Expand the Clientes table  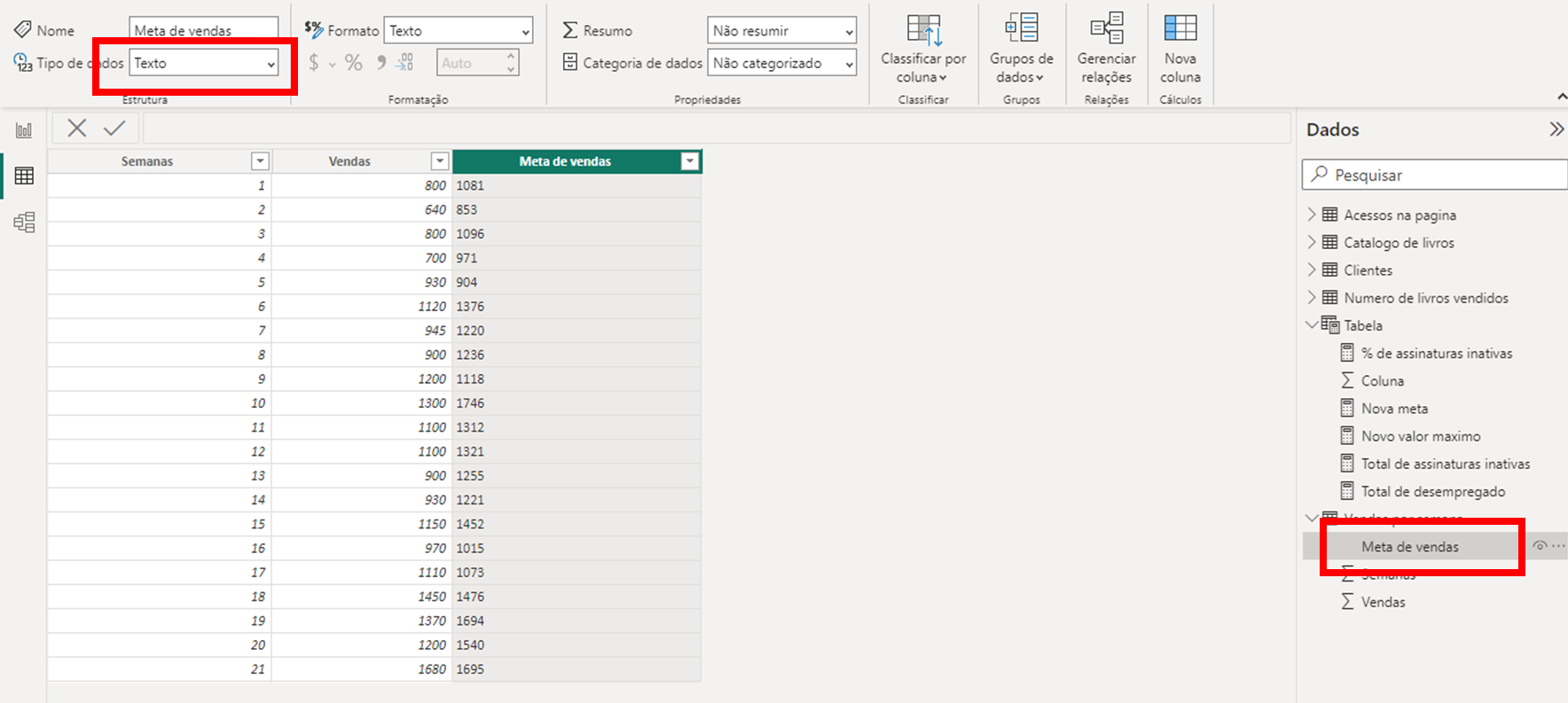click(1312, 269)
